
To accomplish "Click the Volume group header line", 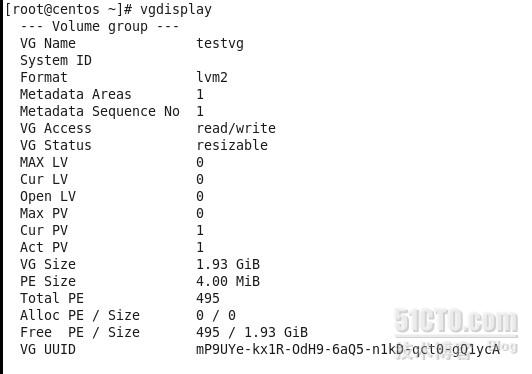I will [x=100, y=26].
